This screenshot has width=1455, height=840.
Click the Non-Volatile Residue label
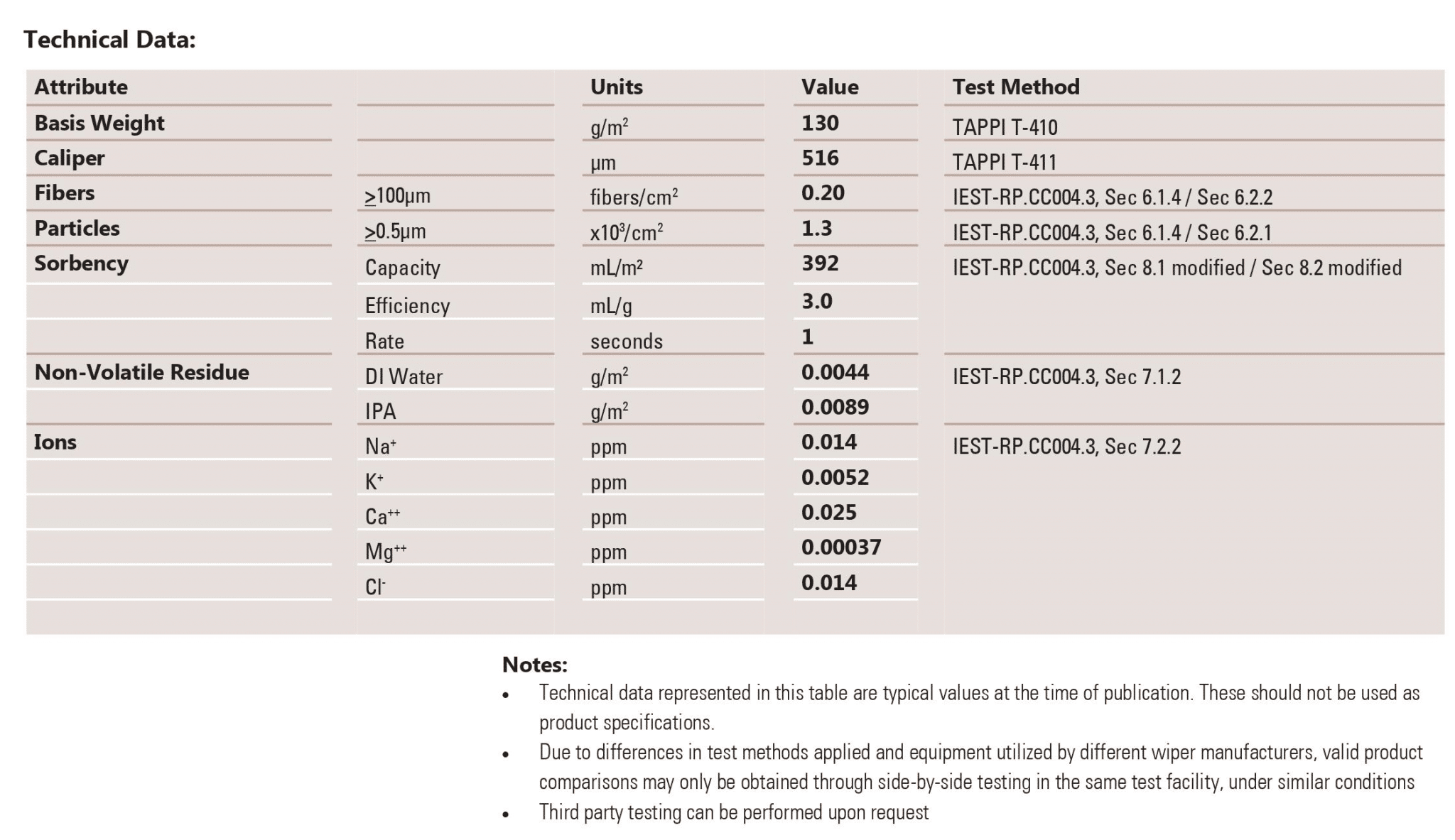(x=141, y=372)
